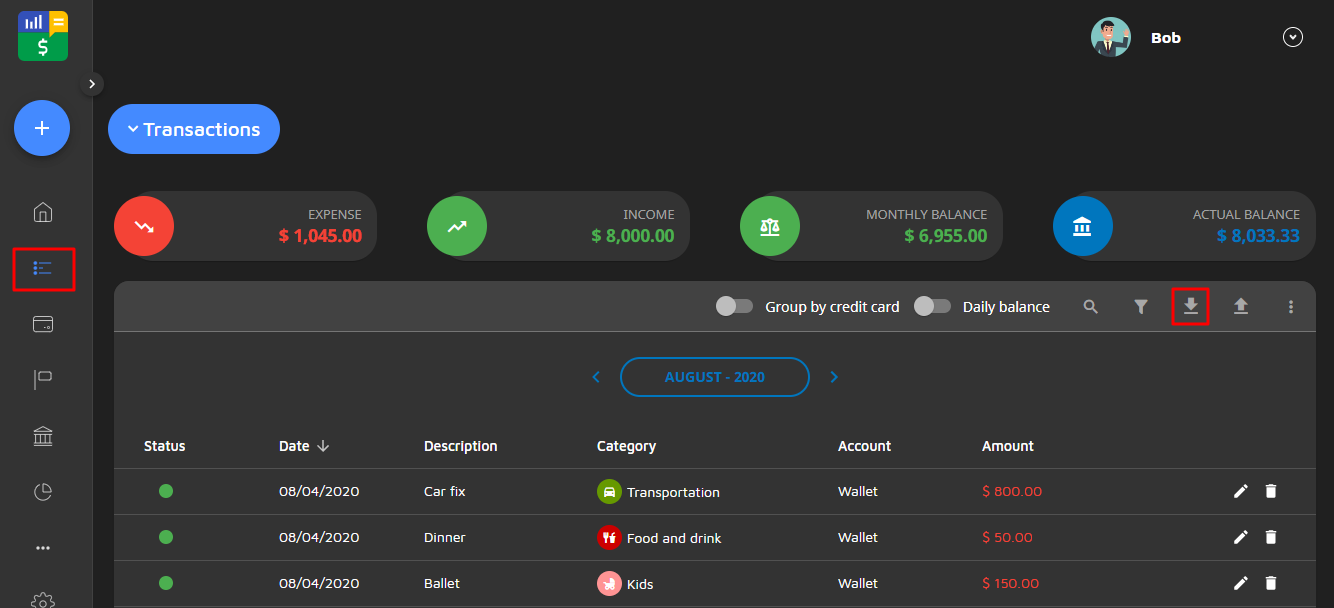The height and width of the screenshot is (608, 1334).
Task: Toggle Group by credit card switch
Action: point(734,307)
